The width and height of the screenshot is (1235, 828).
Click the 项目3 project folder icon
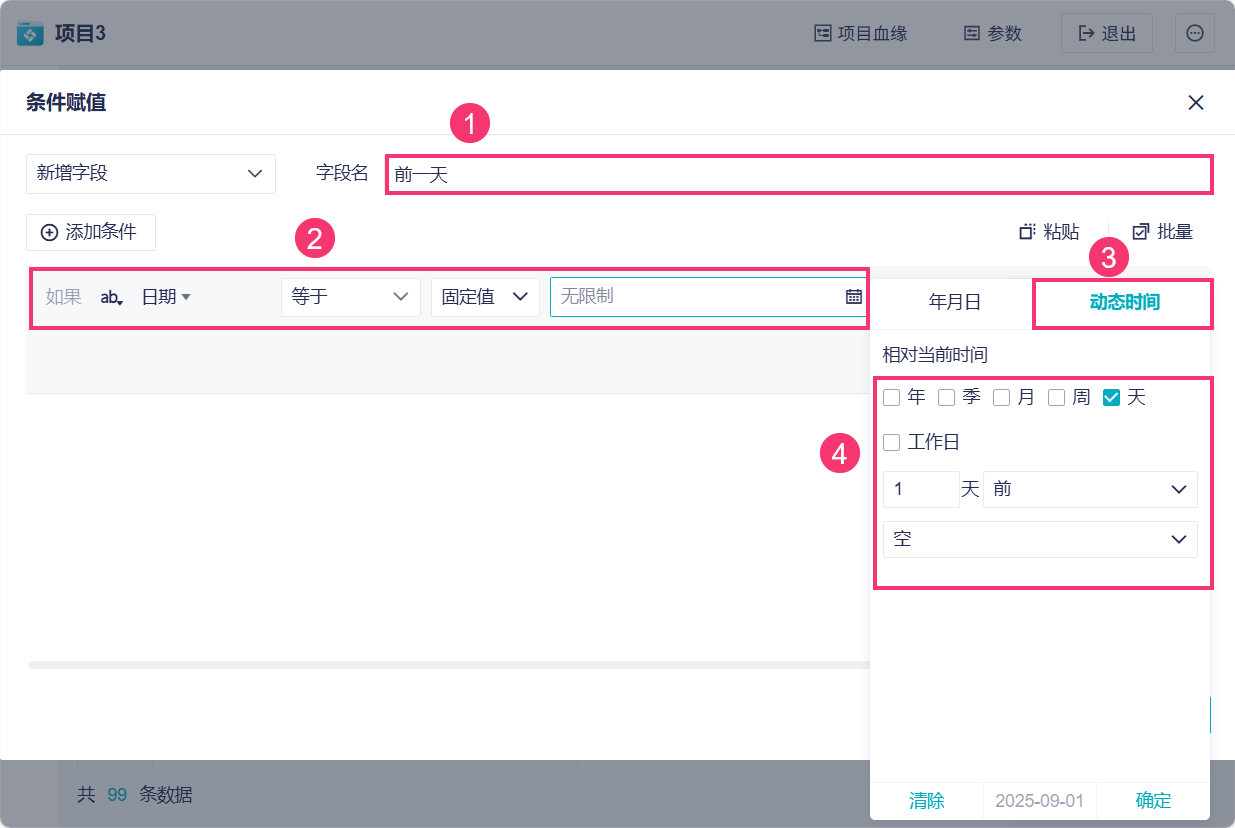[31, 33]
